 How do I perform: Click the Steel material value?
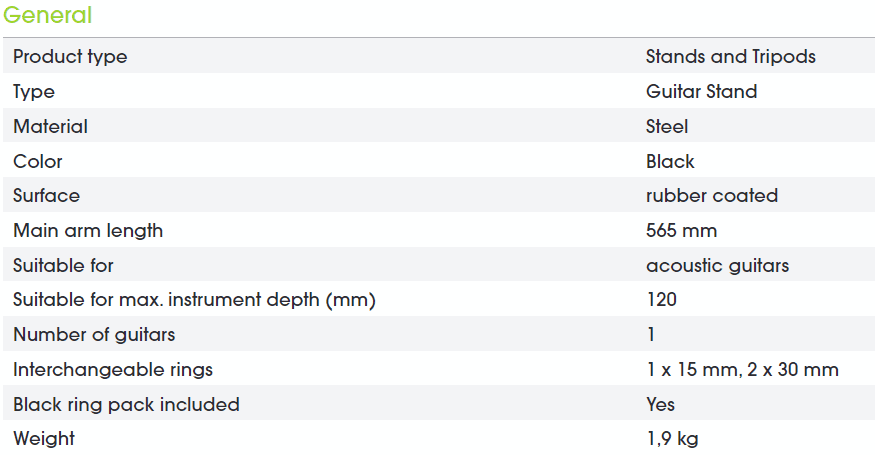click(x=667, y=126)
